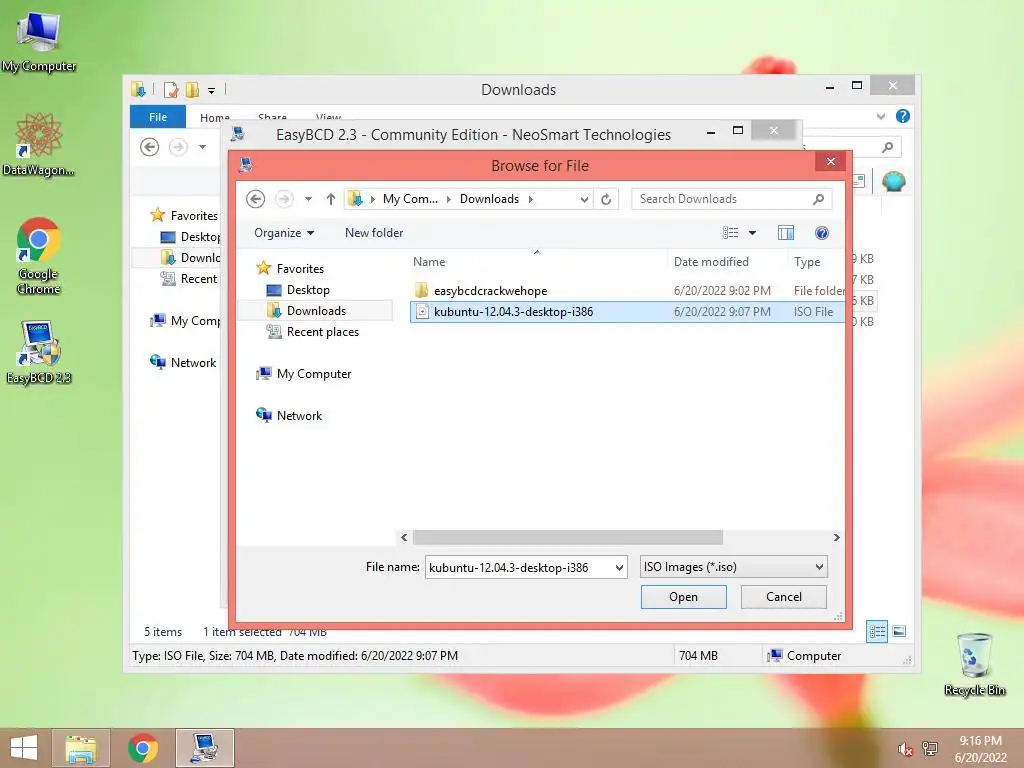This screenshot has width=1024, height=768.
Task: Select Downloads in Browse dialog navigation pane
Action: (316, 311)
